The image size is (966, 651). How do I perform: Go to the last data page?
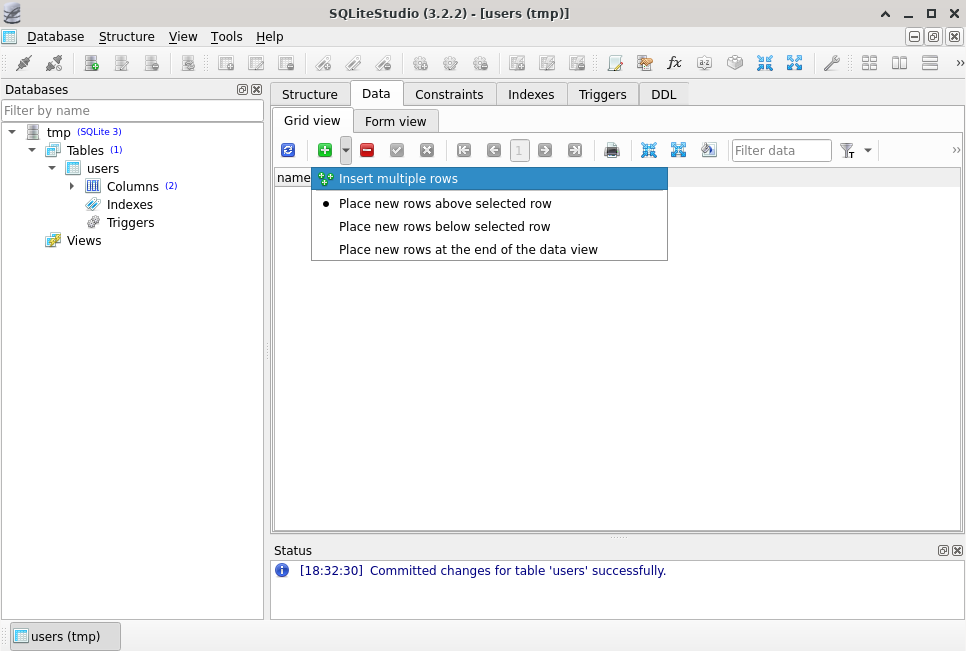(x=575, y=150)
